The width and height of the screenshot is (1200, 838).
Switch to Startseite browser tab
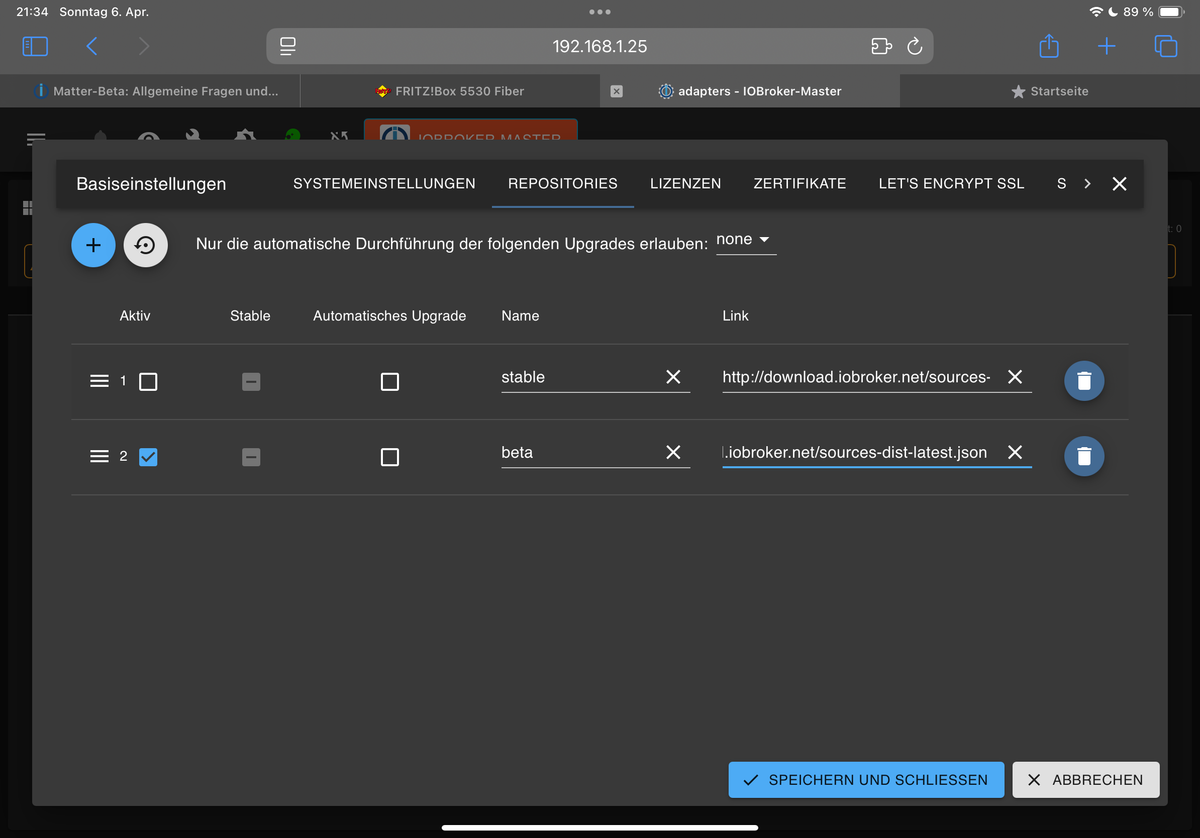pos(1050,91)
